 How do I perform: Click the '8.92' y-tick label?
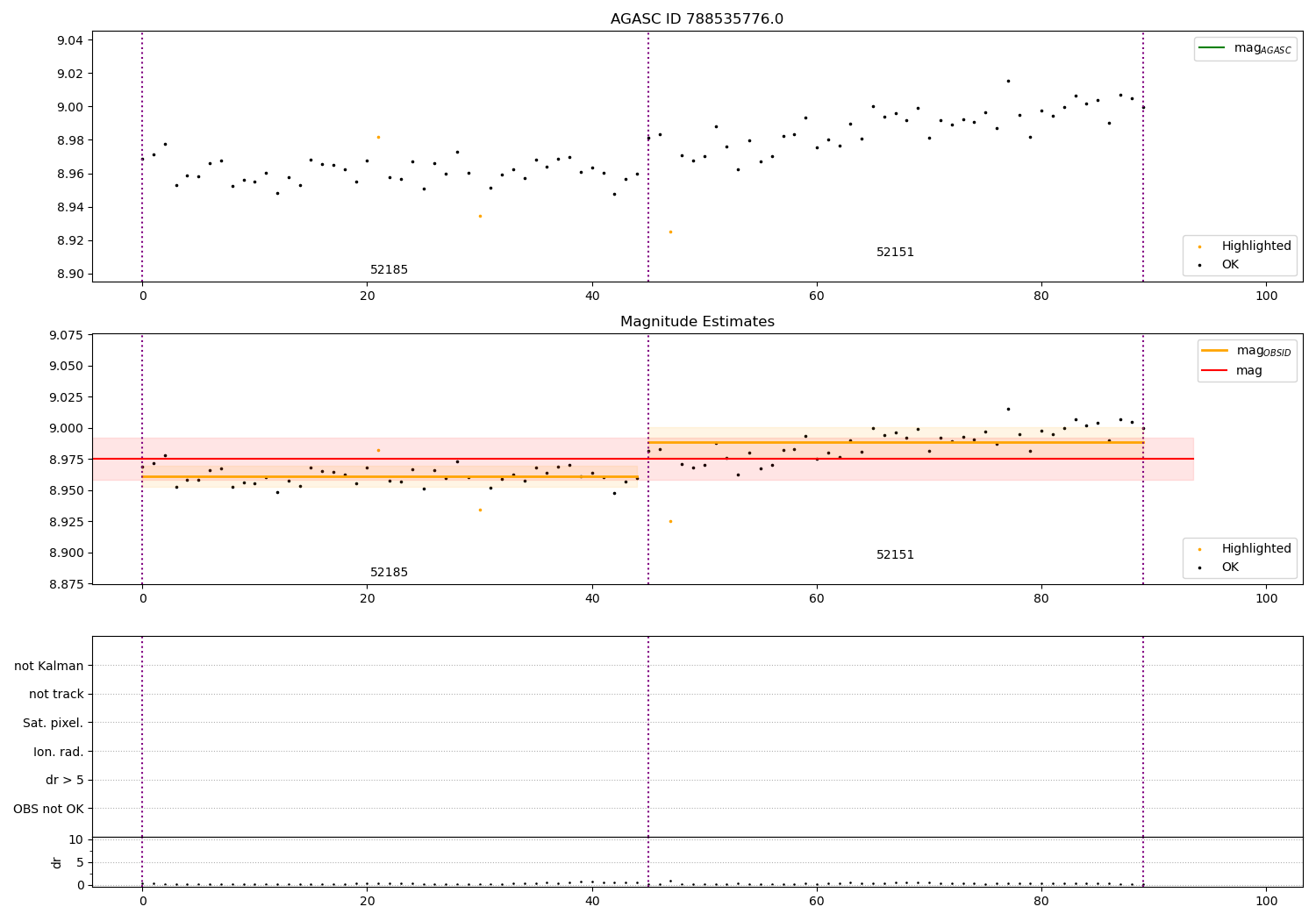click(69, 240)
